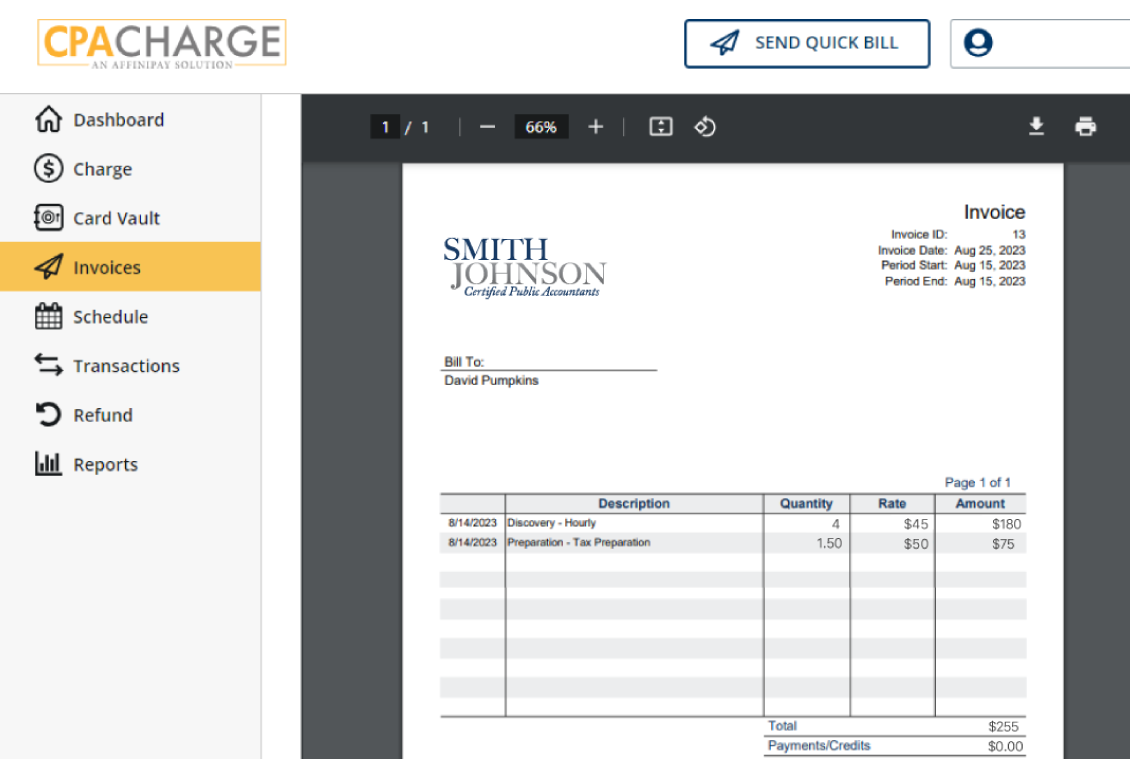Print the invoice document
1130x759 pixels.
(x=1085, y=126)
